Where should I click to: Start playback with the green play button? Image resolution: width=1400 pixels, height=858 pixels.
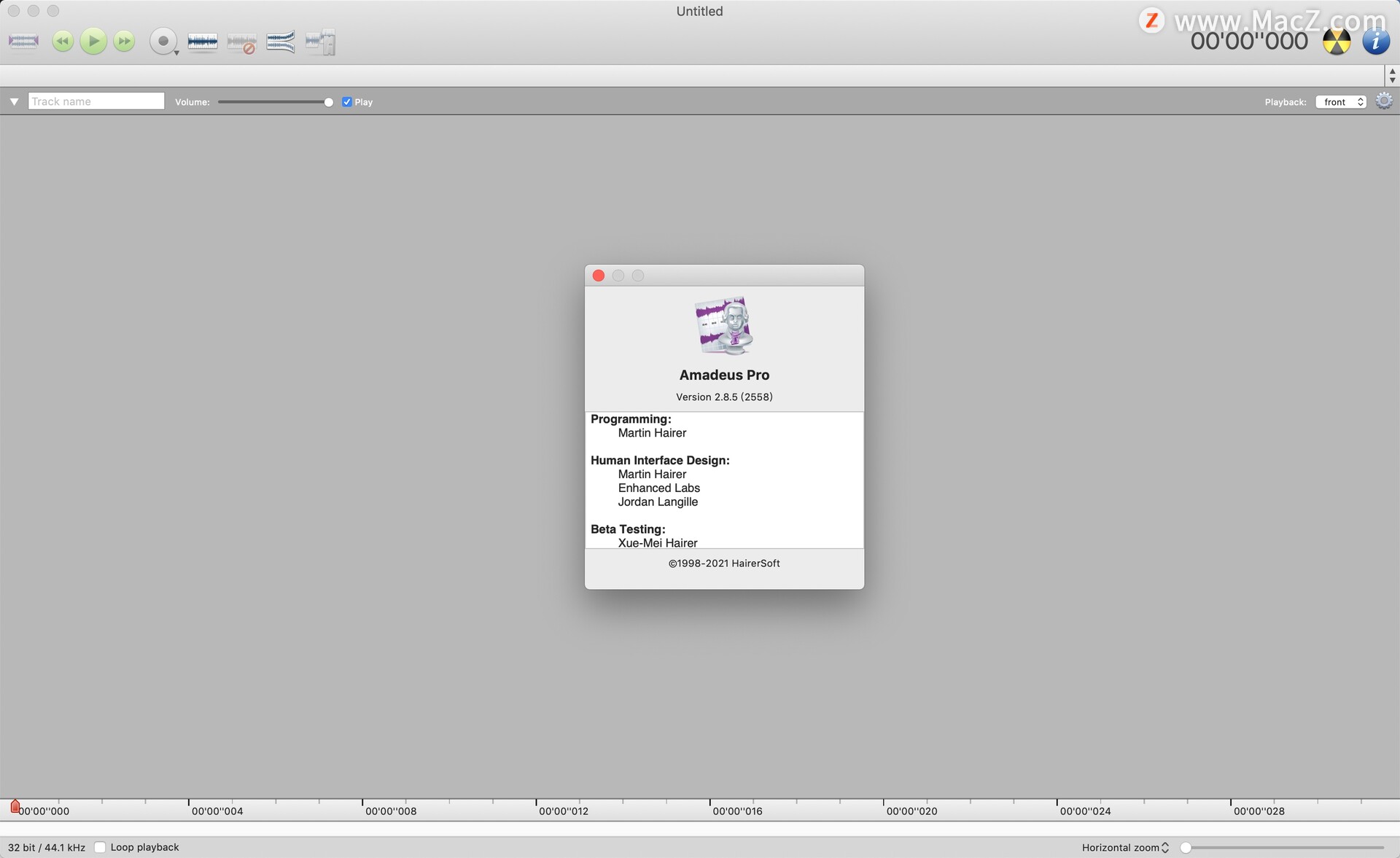coord(93,42)
